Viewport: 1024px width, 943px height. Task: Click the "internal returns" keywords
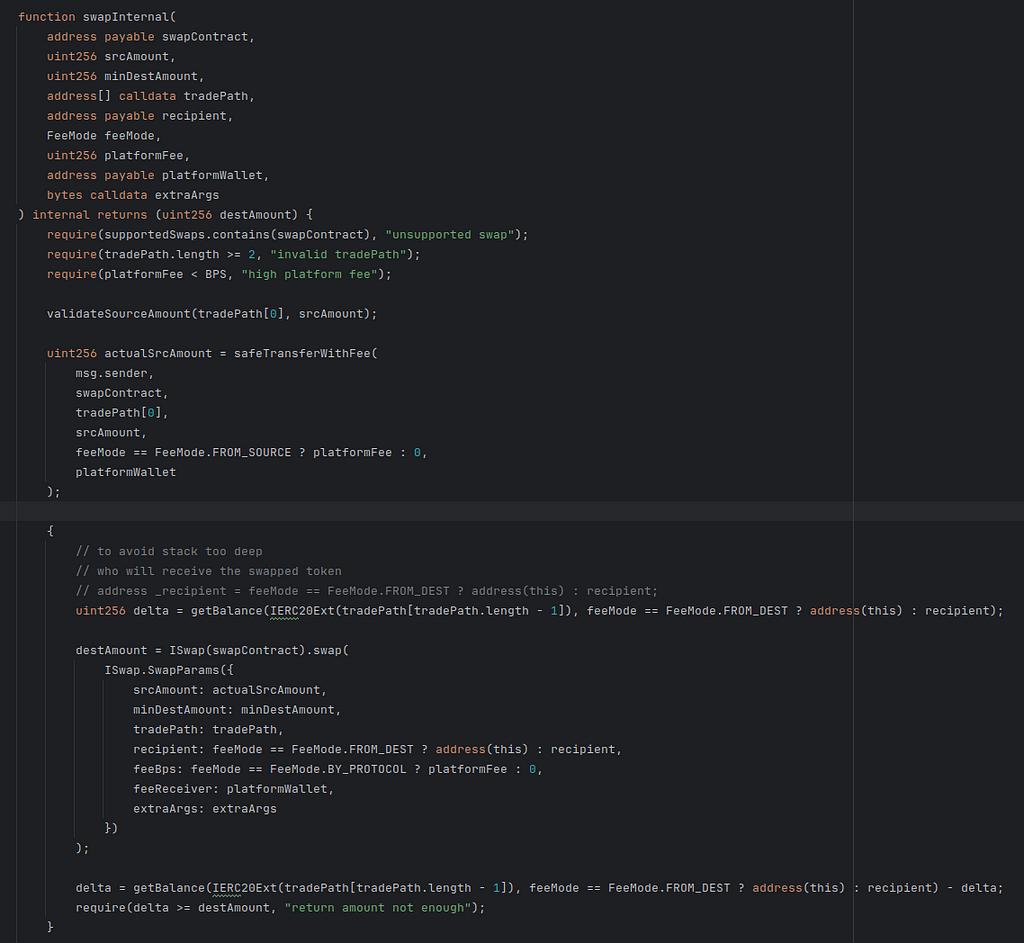(x=88, y=215)
